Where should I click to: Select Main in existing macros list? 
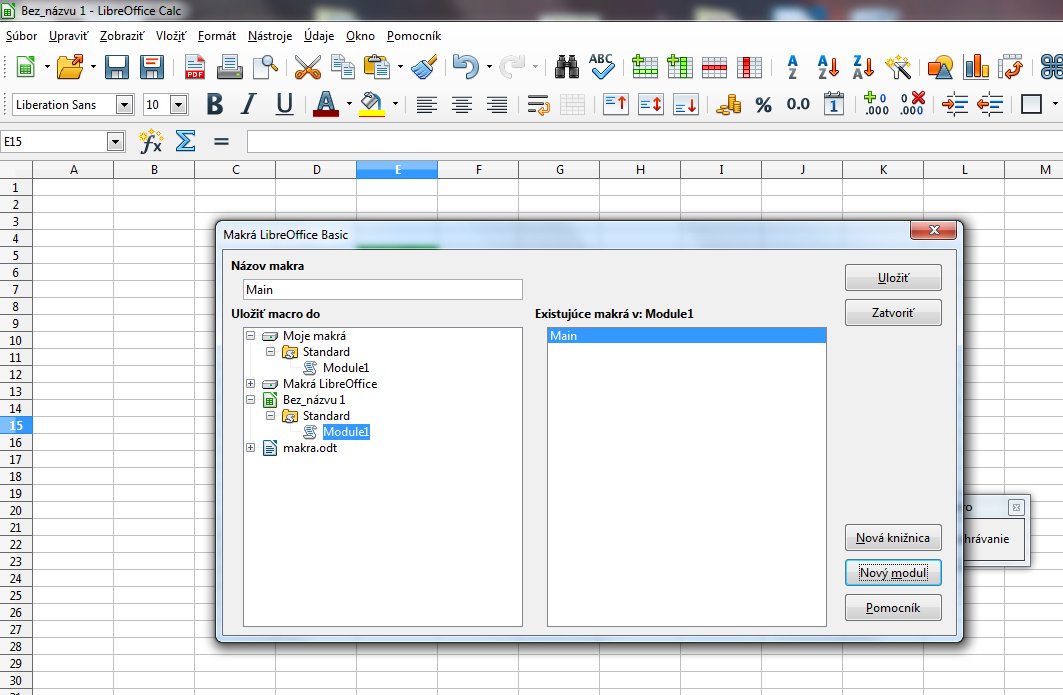687,336
